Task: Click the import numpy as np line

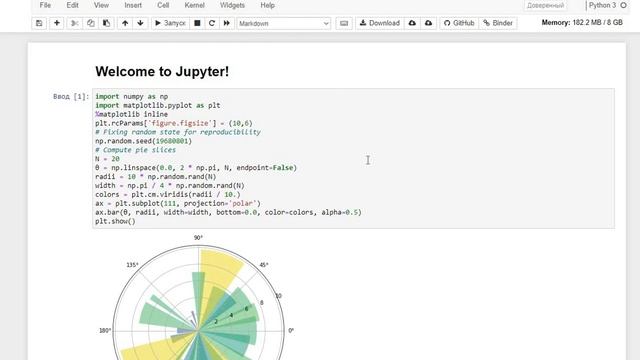Action: (131, 97)
